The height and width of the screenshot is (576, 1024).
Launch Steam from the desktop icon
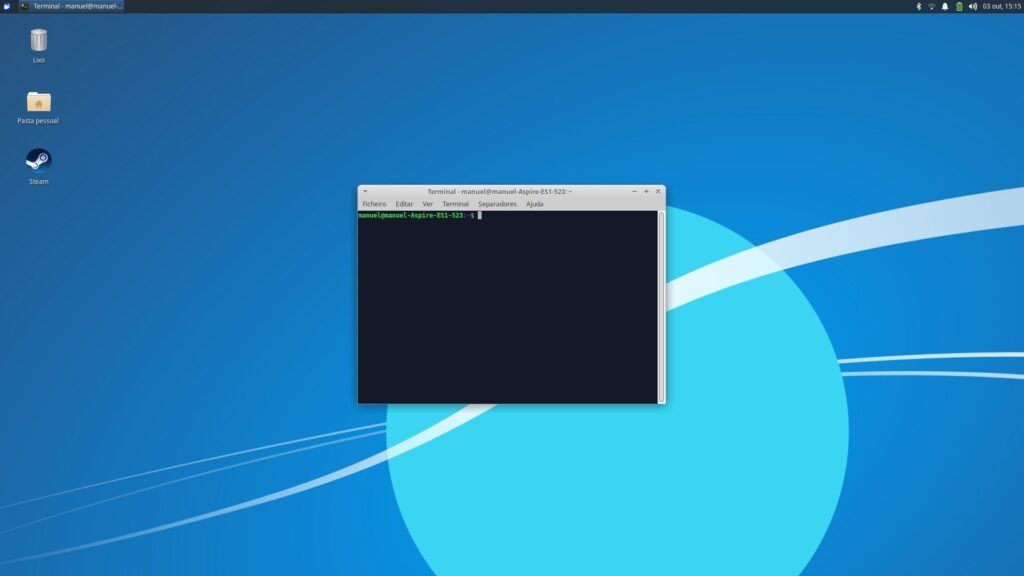tap(38, 161)
